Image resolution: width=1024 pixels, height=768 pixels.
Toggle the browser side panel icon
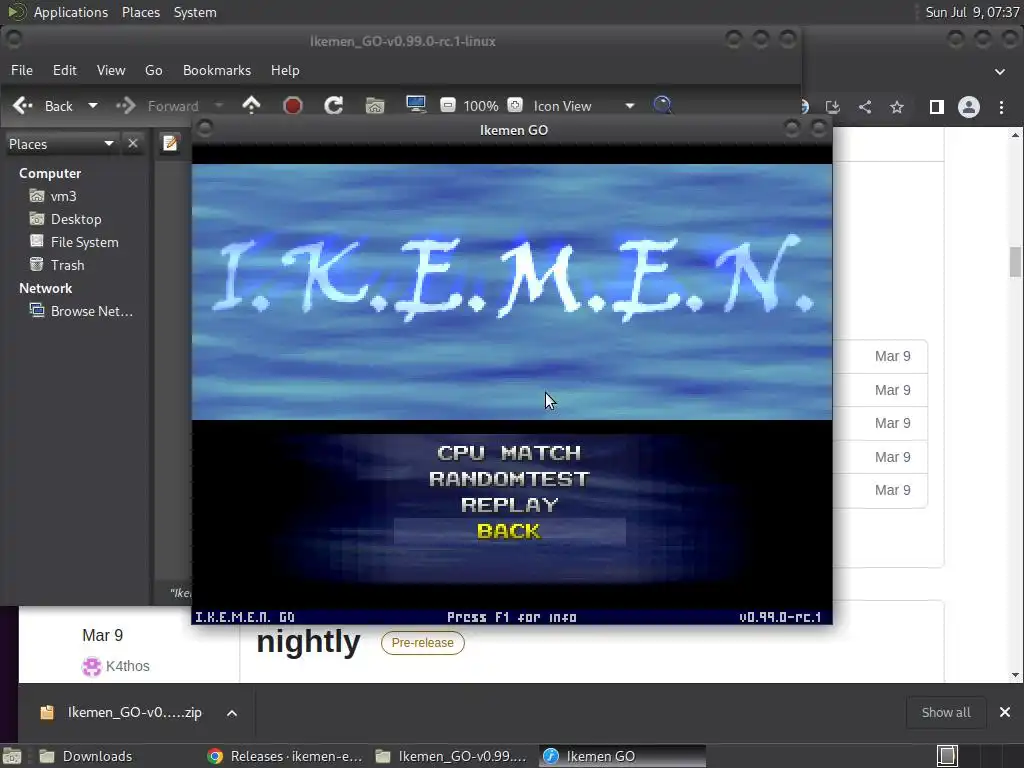click(936, 106)
